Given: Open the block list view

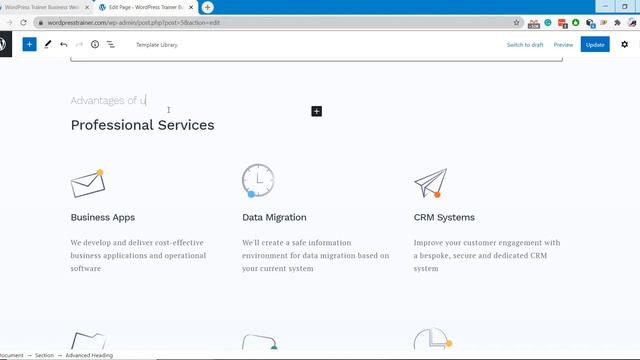Looking at the screenshot, I should (111, 44).
